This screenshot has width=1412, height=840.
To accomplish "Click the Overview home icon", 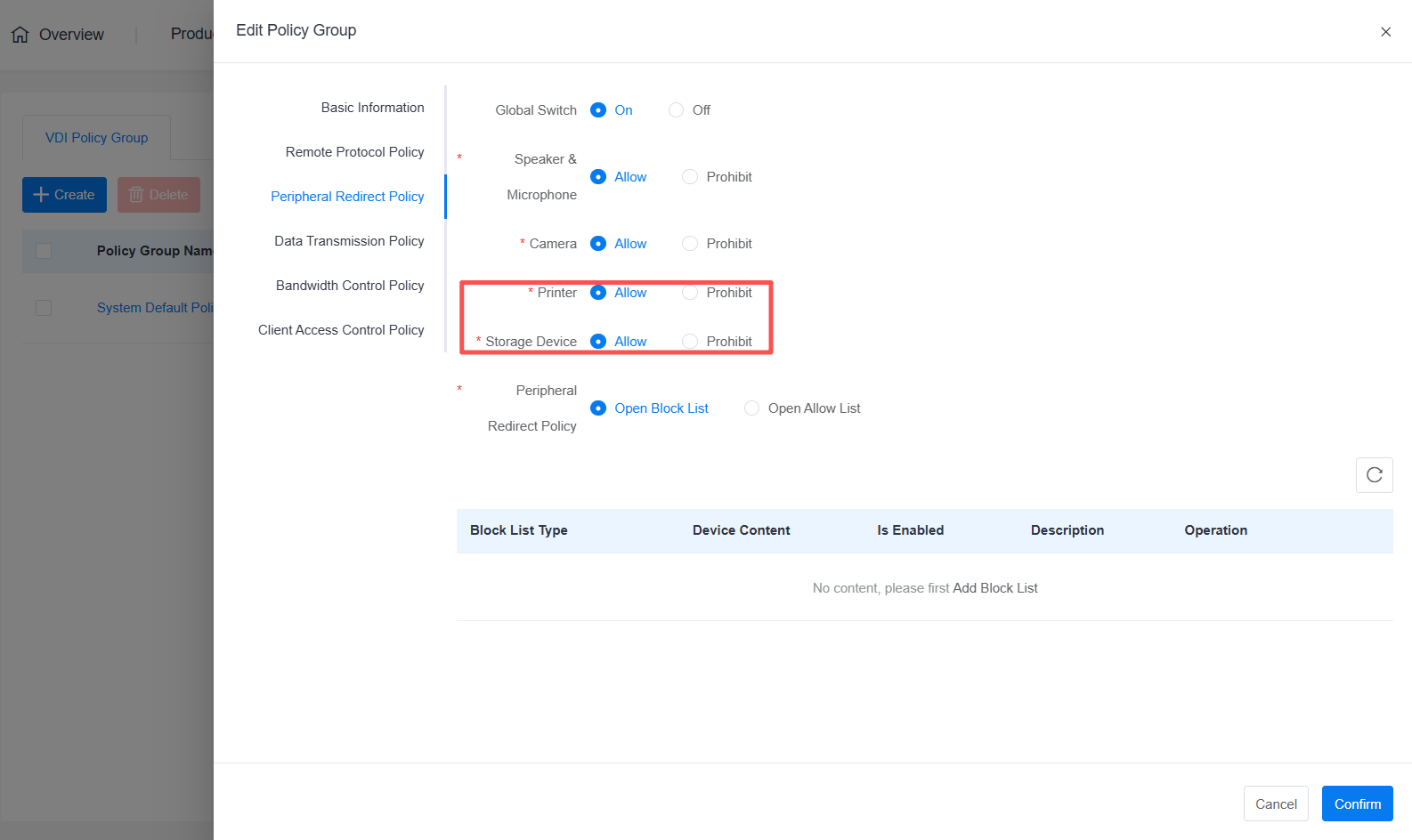I will [20, 35].
